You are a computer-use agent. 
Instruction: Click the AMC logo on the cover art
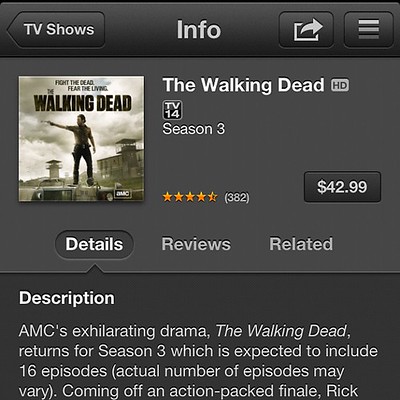pyautogui.click(x=123, y=193)
